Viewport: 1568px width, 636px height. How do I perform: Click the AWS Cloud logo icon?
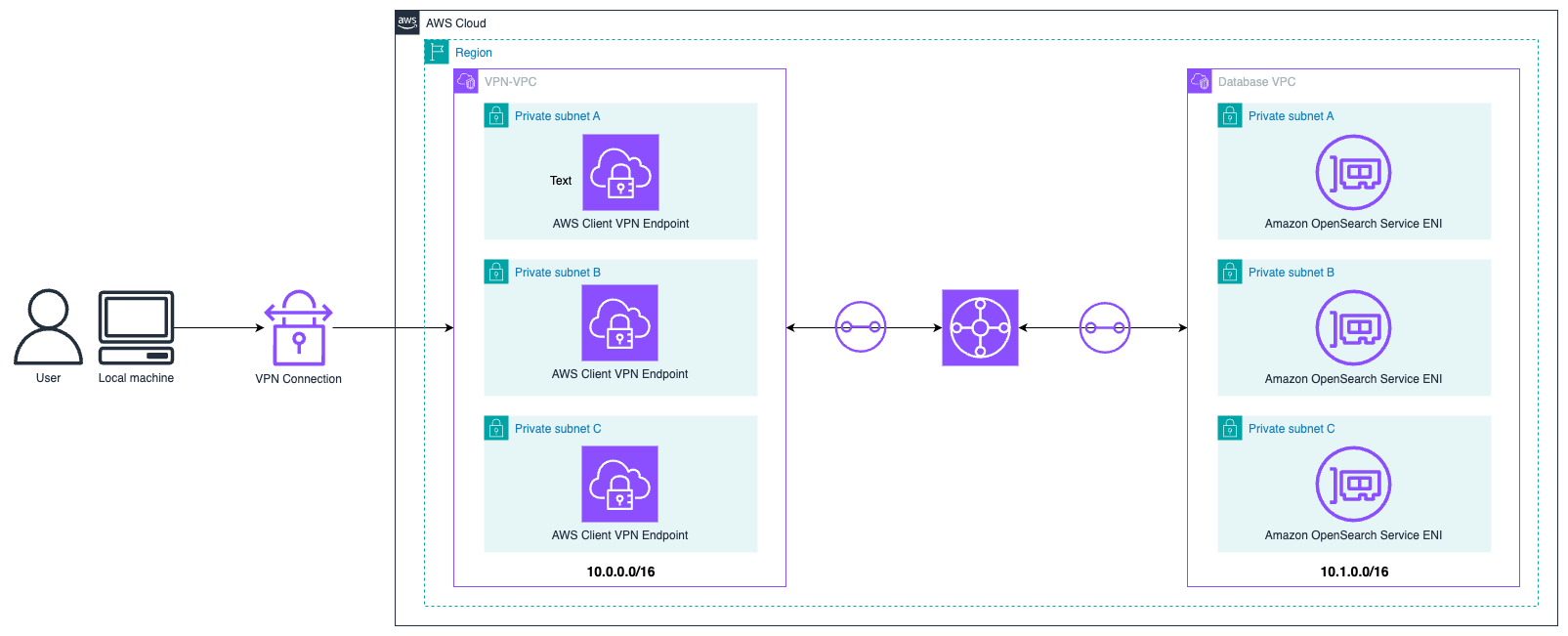click(x=407, y=22)
